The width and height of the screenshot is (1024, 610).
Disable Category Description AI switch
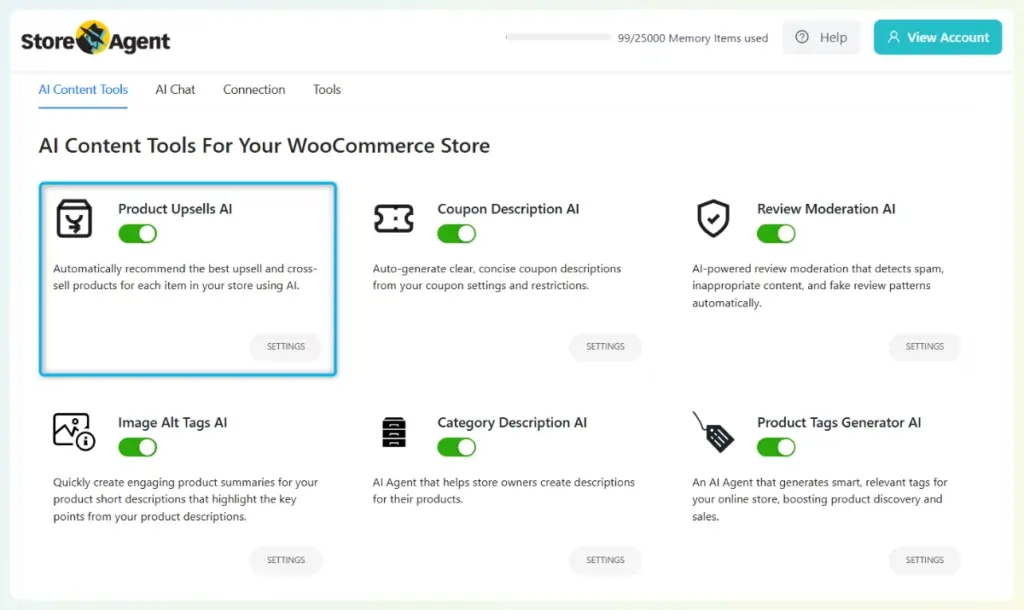point(456,447)
